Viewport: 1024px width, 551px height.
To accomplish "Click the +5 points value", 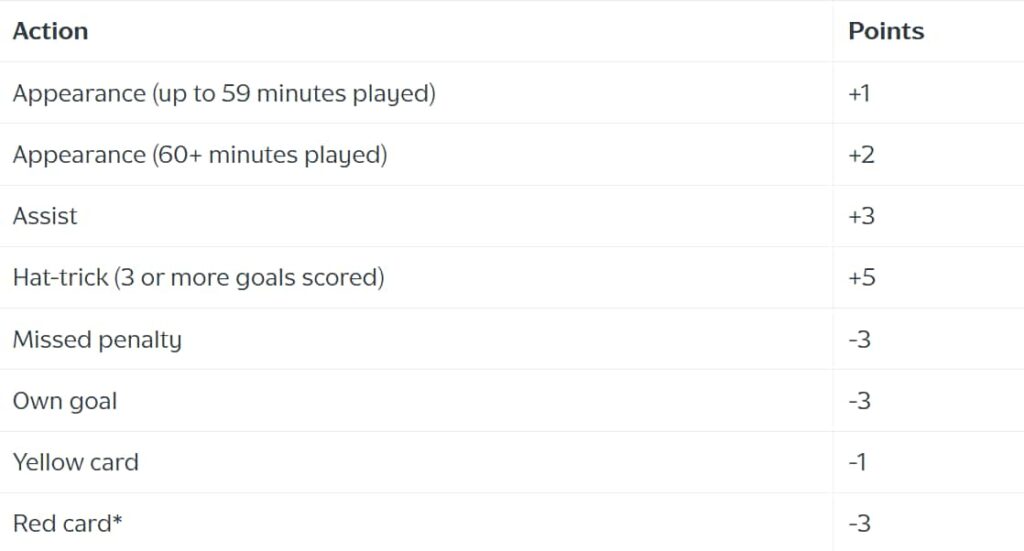I will coord(862,277).
